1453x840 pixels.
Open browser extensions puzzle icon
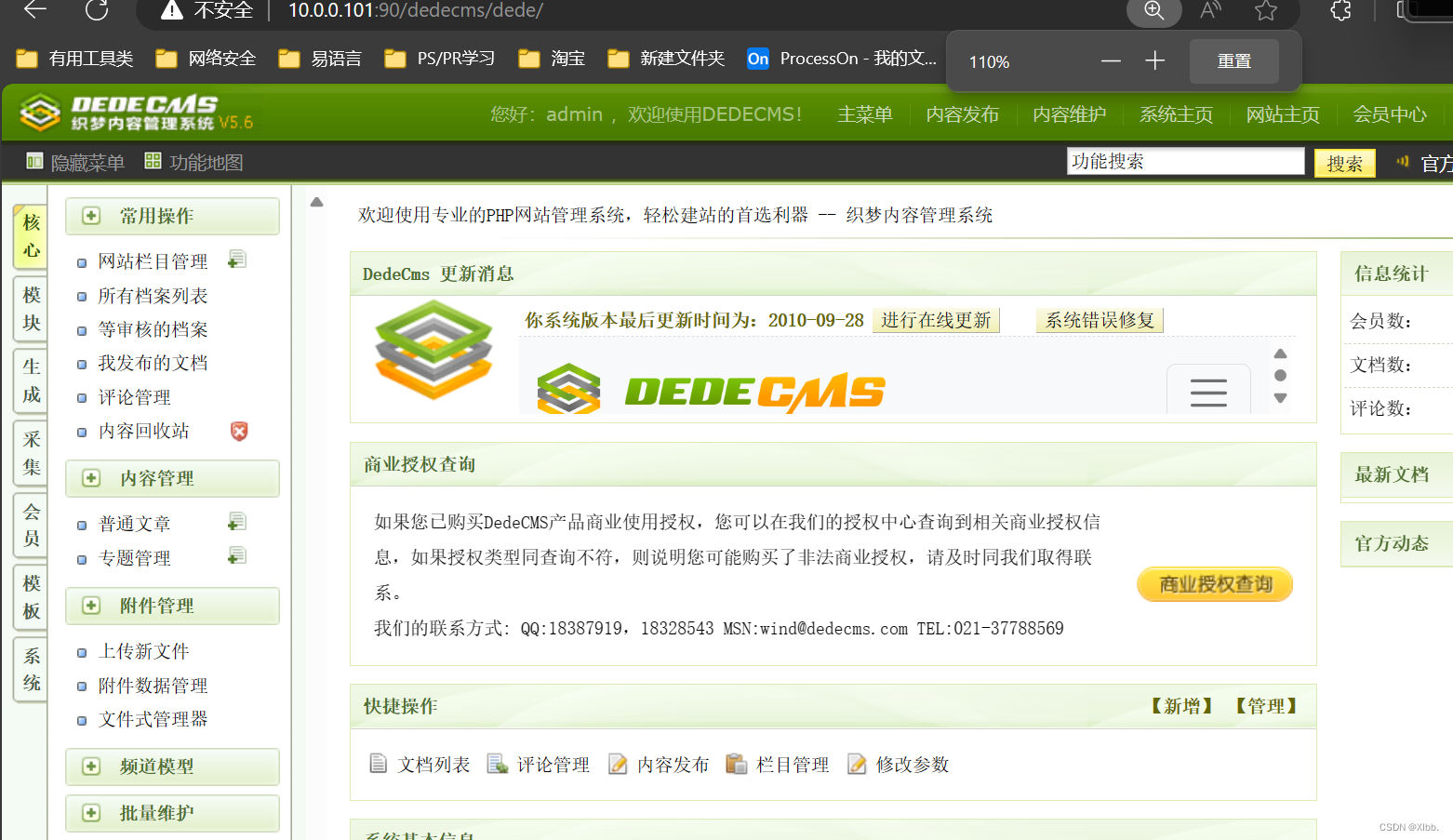[1340, 10]
